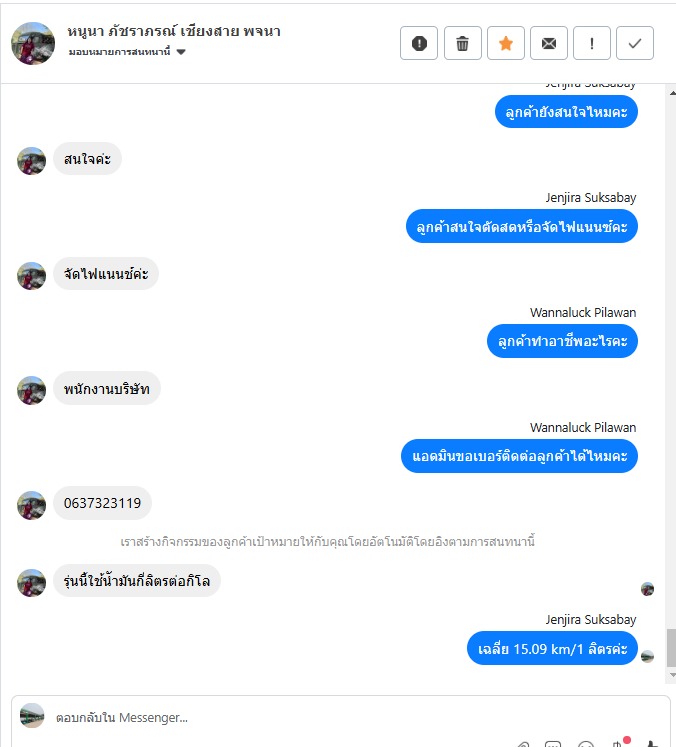The image size is (676, 747).
Task: Select the เฉลี่ย 15.09 km/1 ลิตรค่ะ reply bubble
Action: coord(552,648)
